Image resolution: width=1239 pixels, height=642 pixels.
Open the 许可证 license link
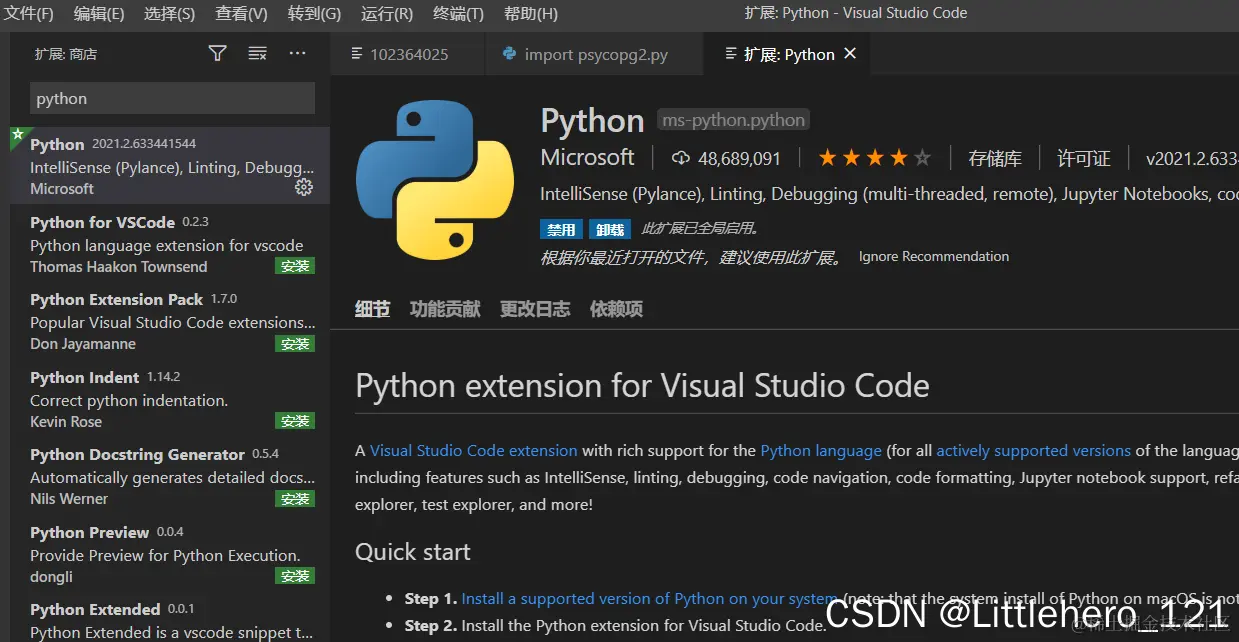point(1084,158)
